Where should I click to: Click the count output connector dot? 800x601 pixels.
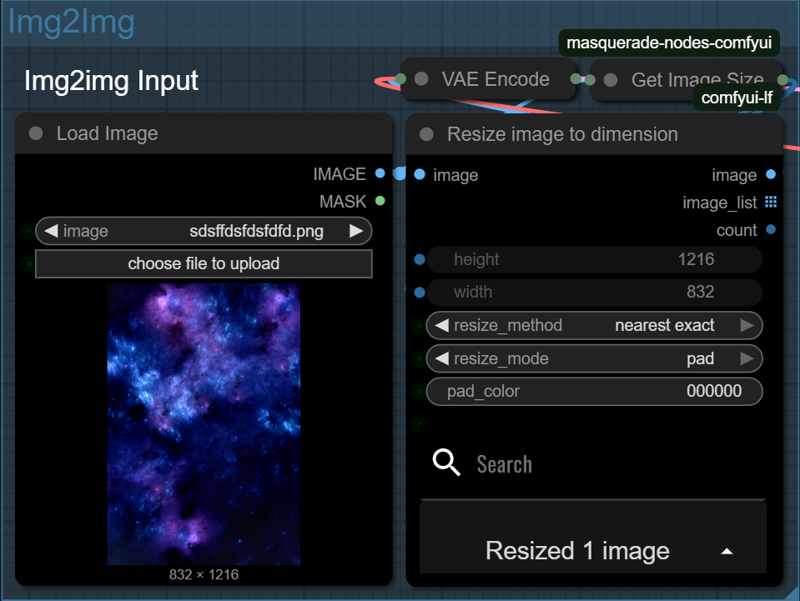click(770, 230)
